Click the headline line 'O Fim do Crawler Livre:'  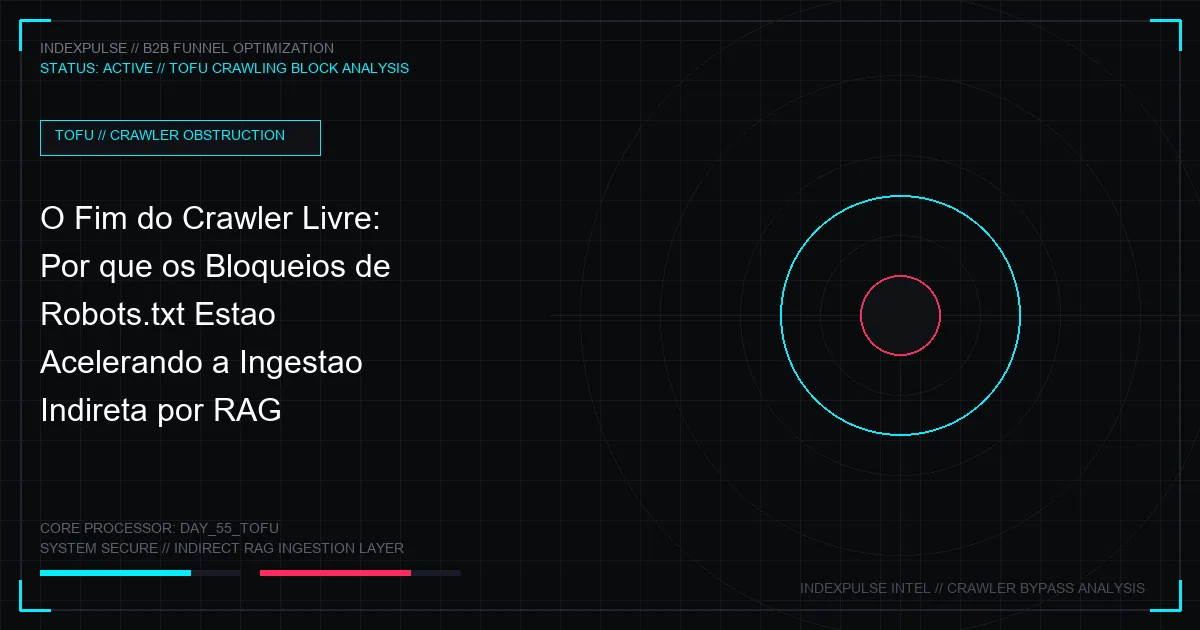[x=210, y=219]
